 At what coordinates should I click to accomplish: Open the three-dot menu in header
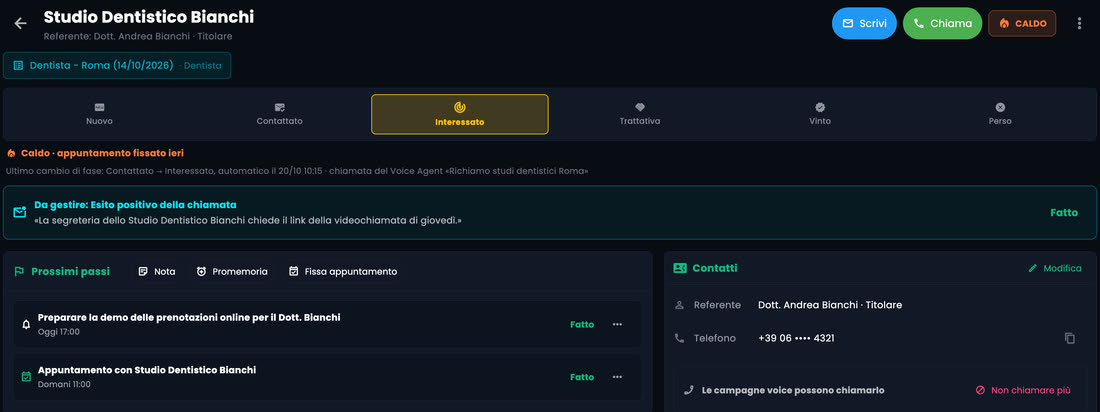point(1079,23)
